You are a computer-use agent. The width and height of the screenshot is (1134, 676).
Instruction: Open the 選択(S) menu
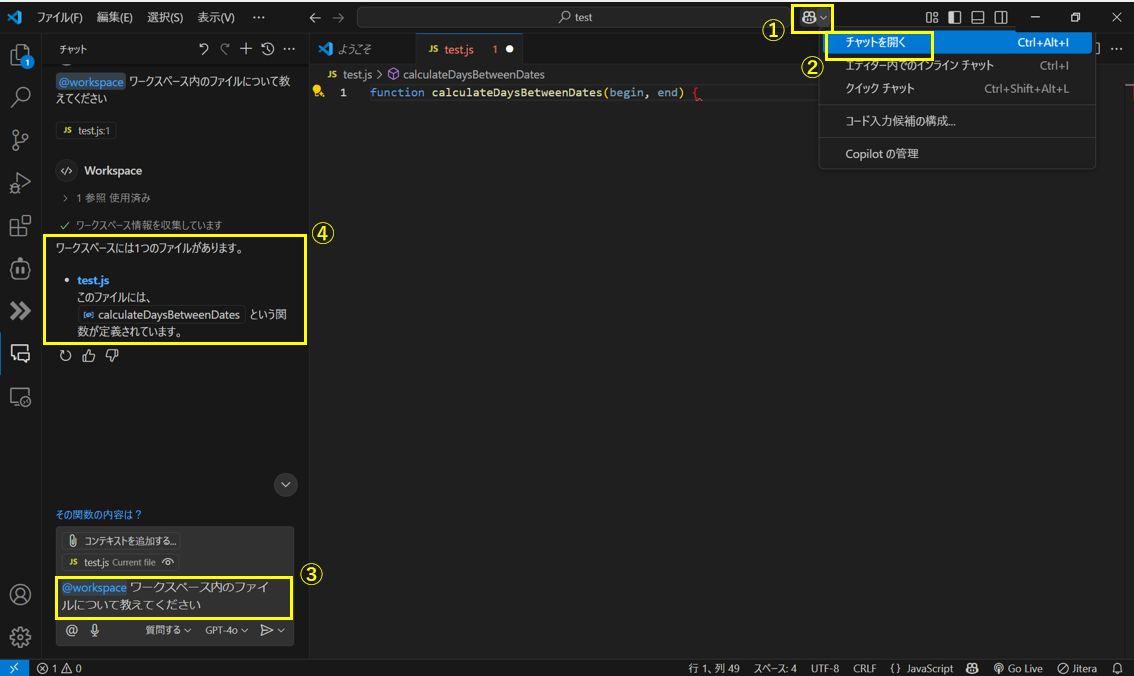[x=165, y=17]
